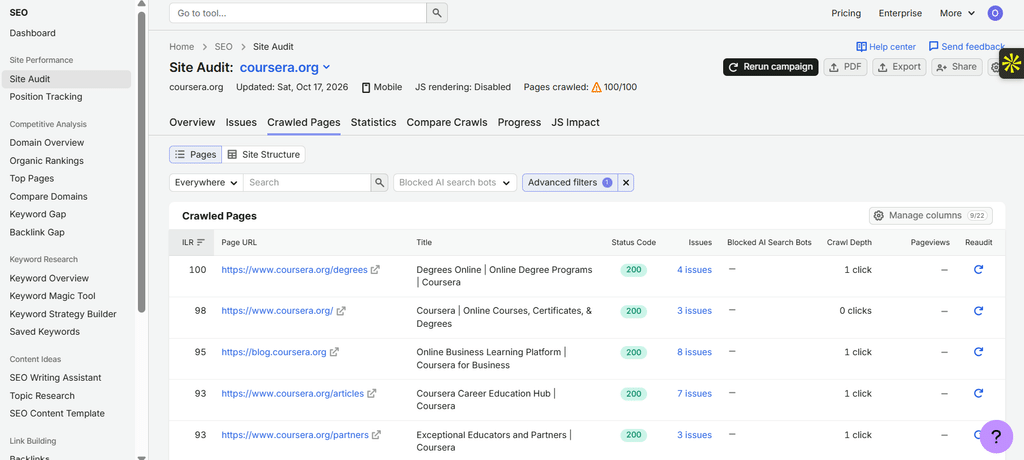Open external link icon for www.coursera.org/ homepage

(x=341, y=311)
